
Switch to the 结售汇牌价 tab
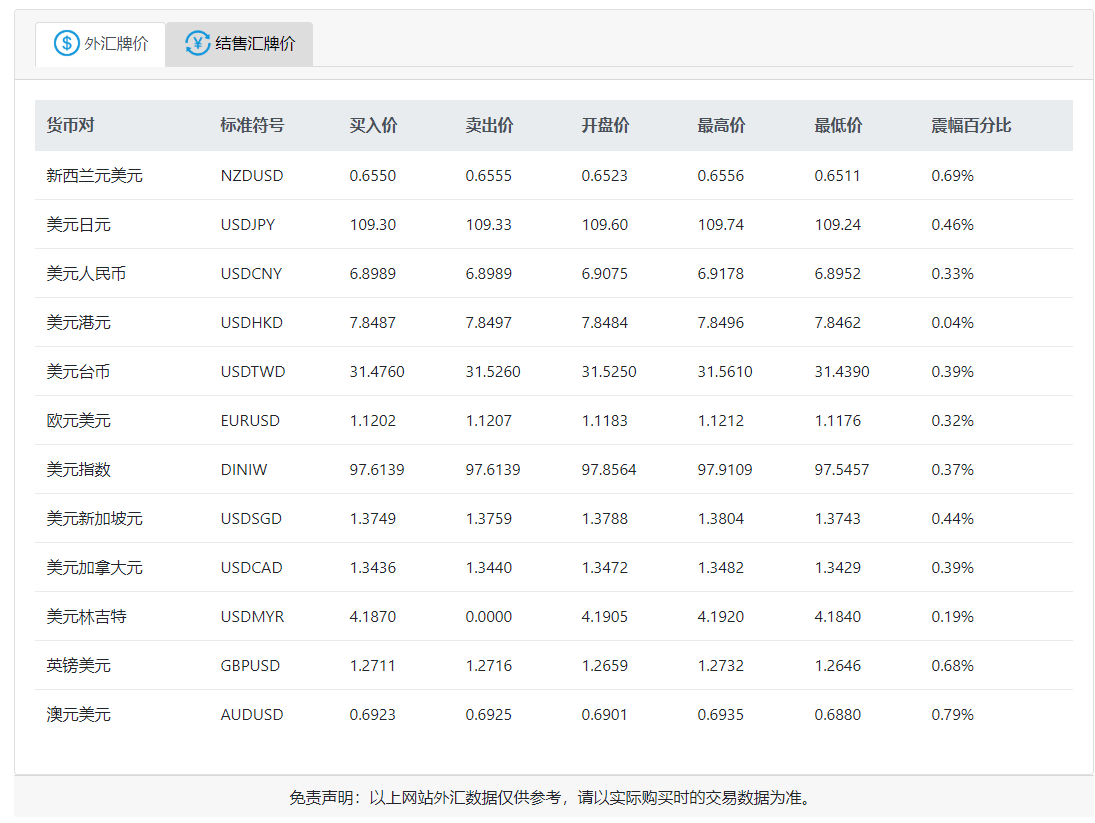click(x=240, y=44)
